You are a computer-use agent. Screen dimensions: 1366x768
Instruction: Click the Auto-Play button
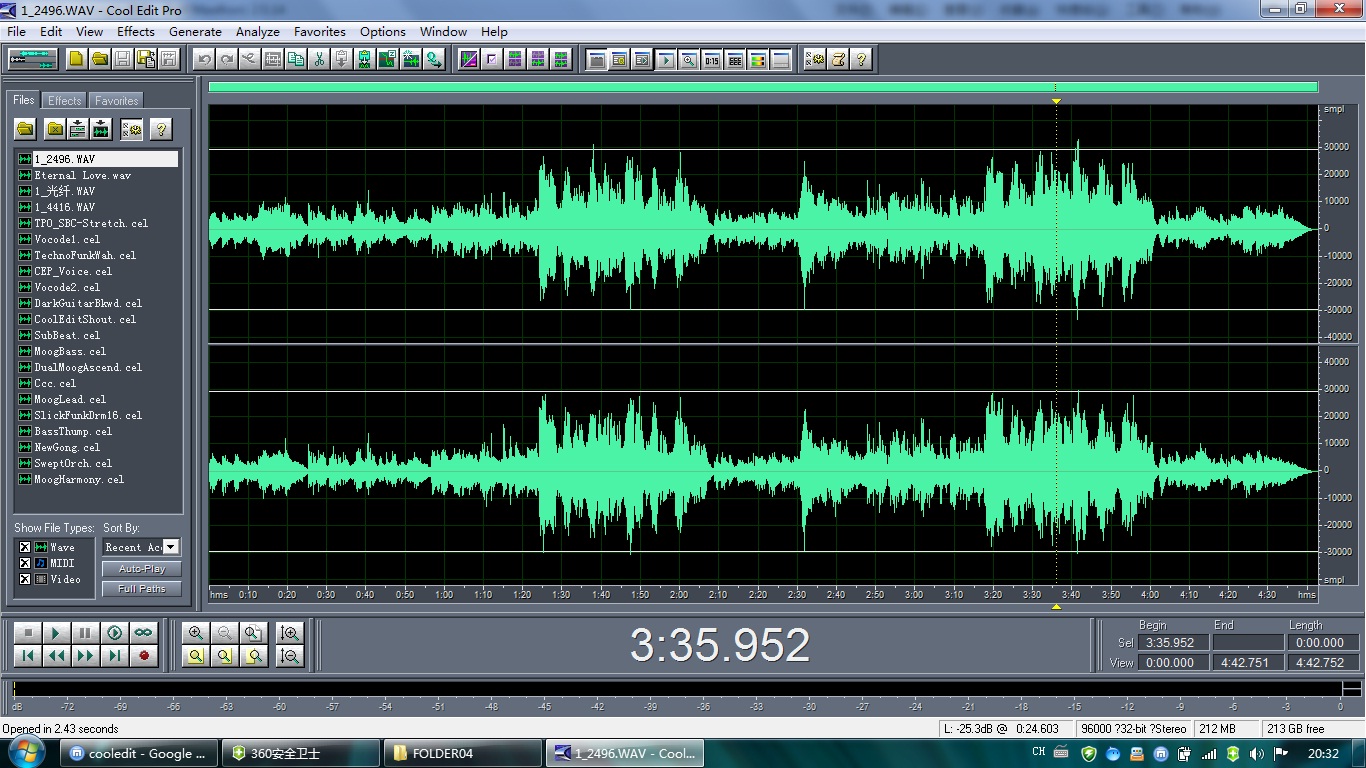(x=142, y=569)
